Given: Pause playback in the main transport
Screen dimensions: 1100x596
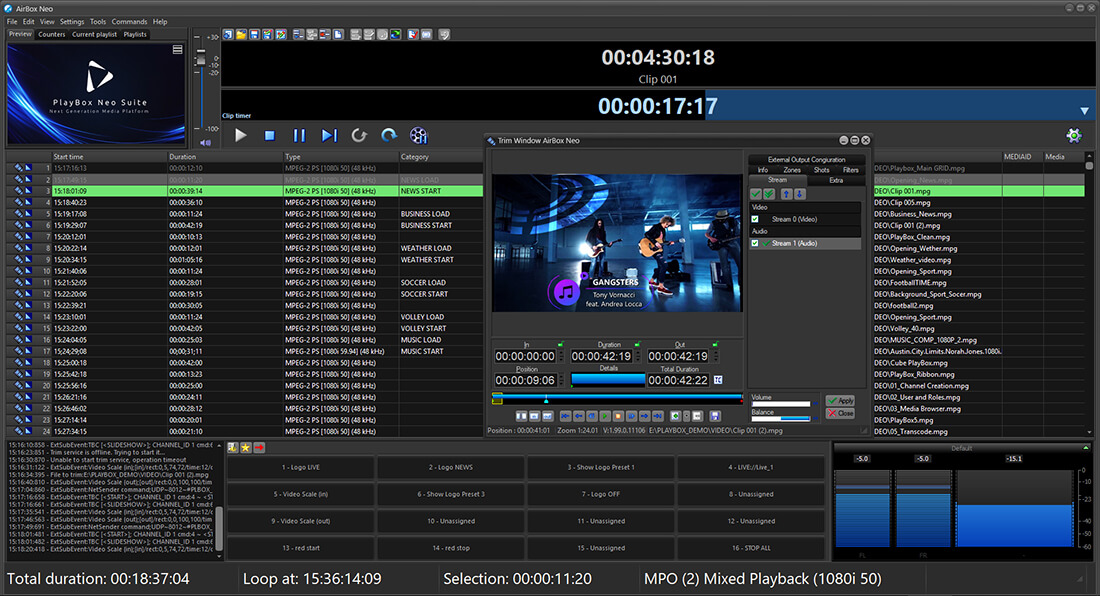Looking at the screenshot, I should (300, 135).
